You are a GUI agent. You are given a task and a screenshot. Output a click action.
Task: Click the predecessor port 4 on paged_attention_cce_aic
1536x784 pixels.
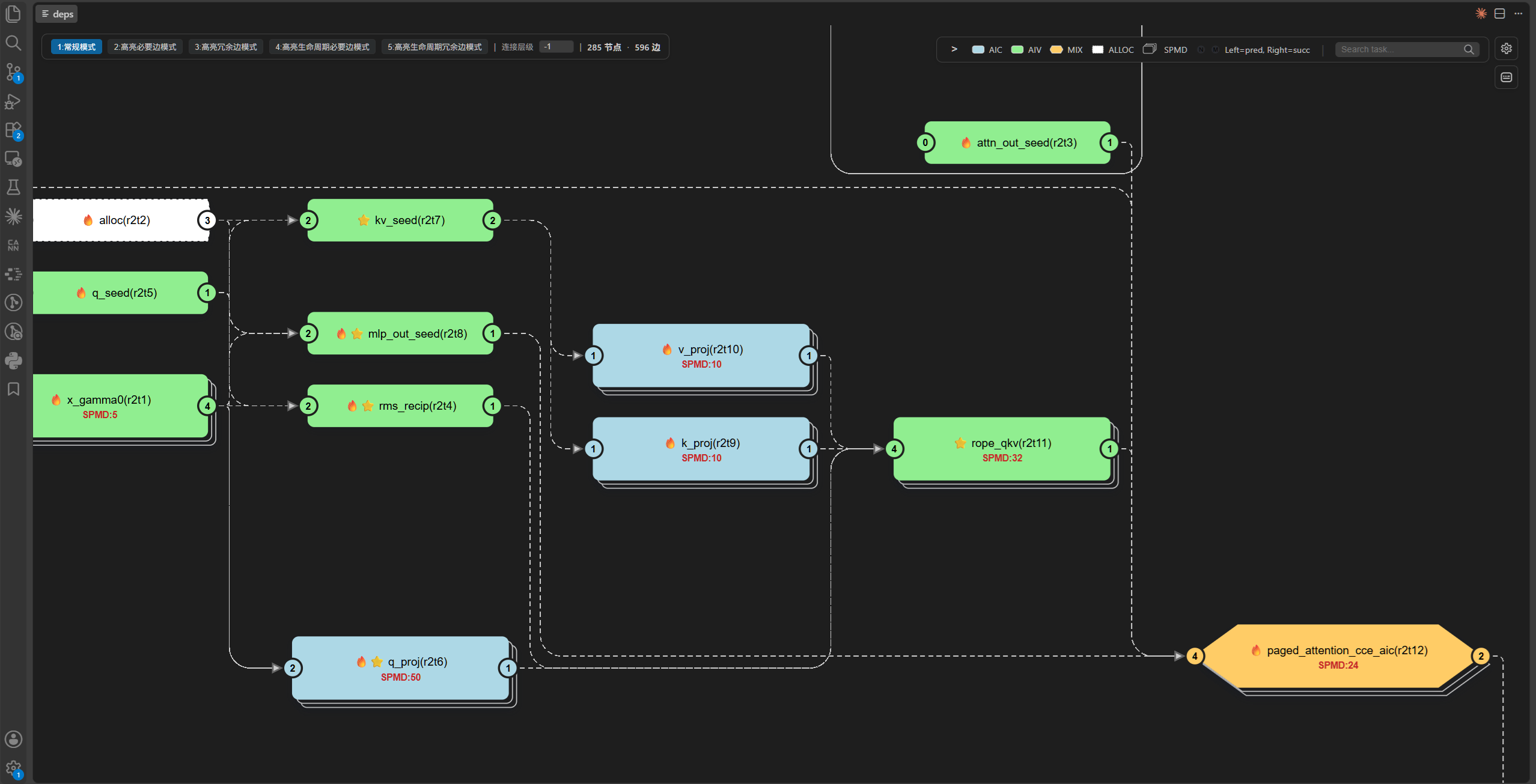click(x=1195, y=656)
